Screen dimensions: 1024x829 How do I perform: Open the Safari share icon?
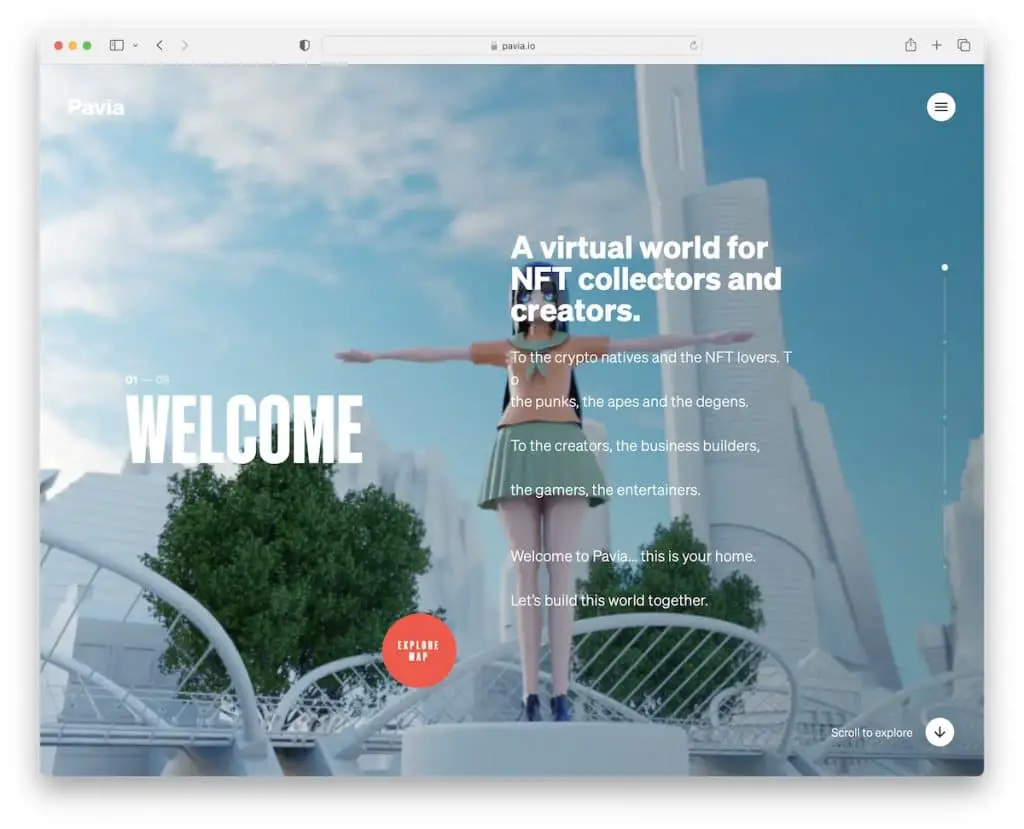pyautogui.click(x=910, y=44)
